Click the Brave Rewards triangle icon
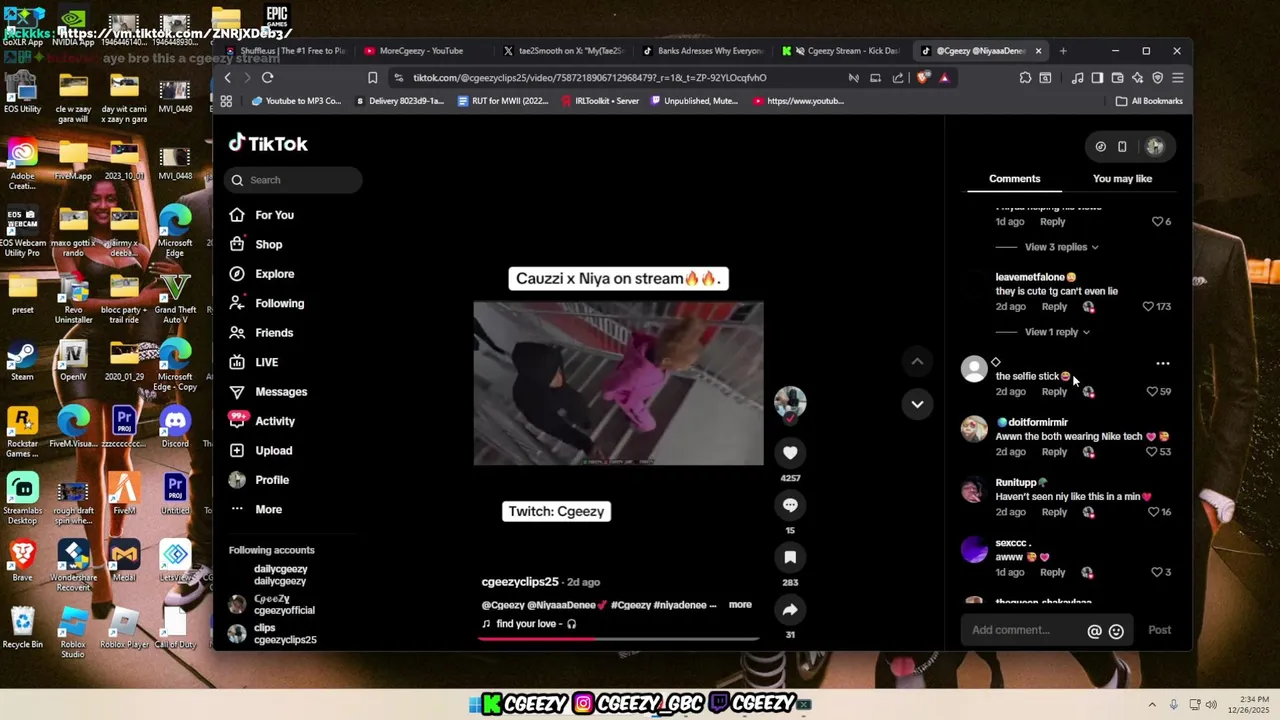The width and height of the screenshot is (1280, 720). pos(944,78)
